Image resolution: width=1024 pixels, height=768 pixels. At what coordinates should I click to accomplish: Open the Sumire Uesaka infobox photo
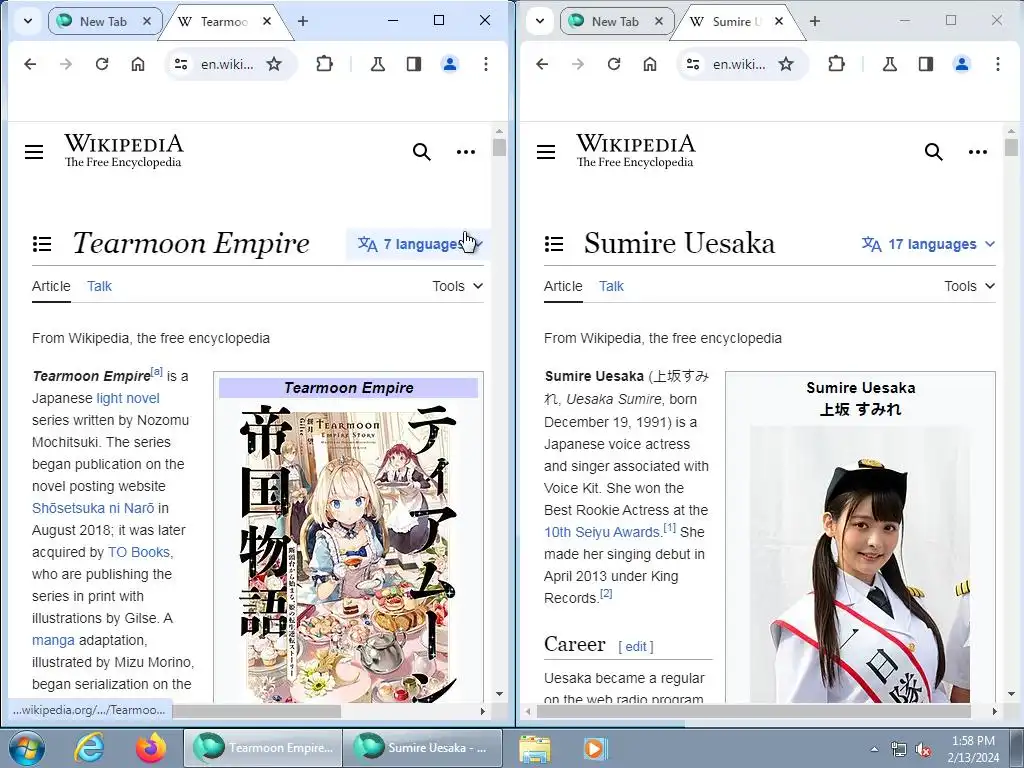pyautogui.click(x=860, y=564)
